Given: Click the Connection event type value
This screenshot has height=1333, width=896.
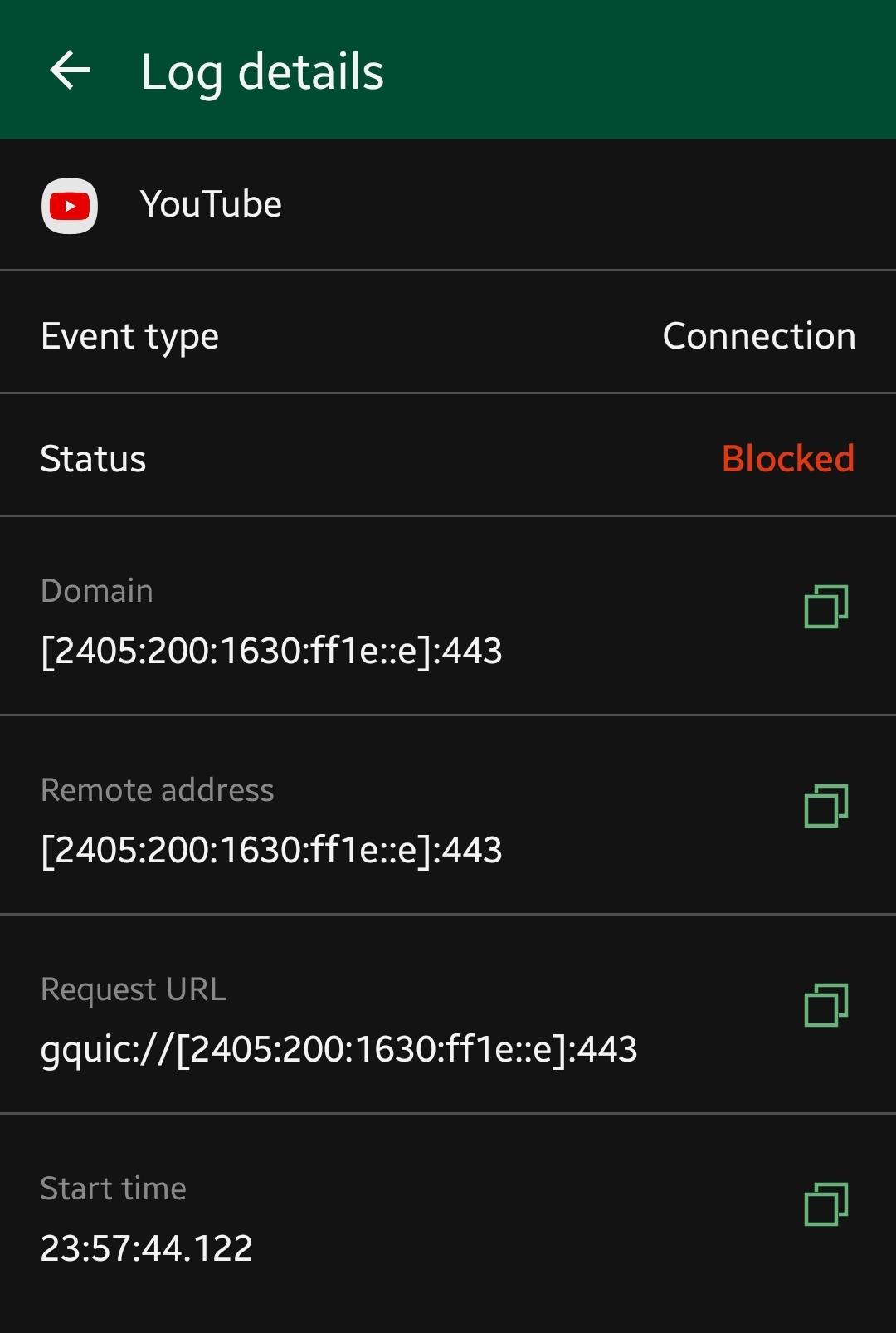Looking at the screenshot, I should (x=758, y=336).
